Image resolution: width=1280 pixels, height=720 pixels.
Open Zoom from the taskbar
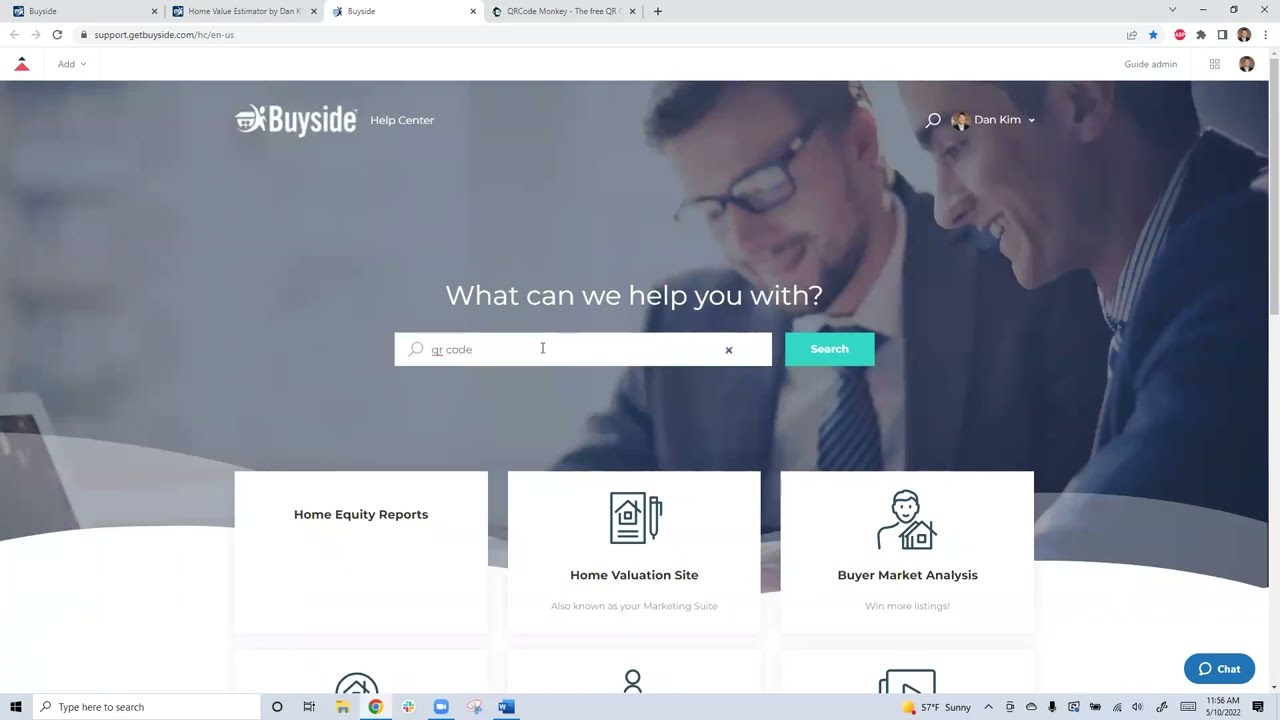click(x=441, y=707)
